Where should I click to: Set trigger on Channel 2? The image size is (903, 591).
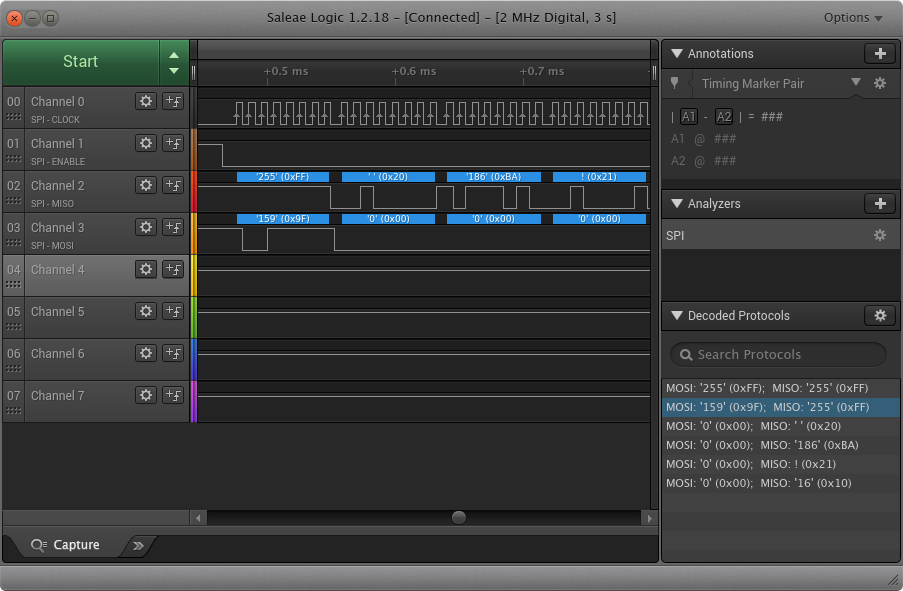click(x=173, y=185)
